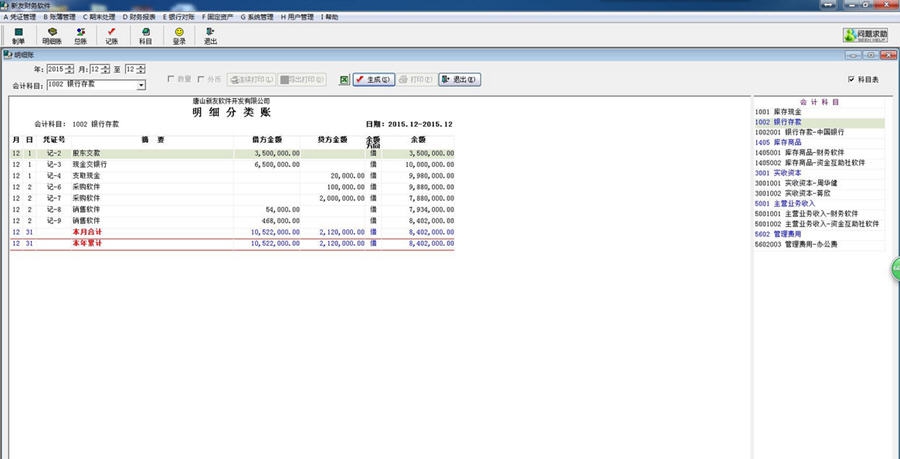Screen dimensions: 900x459
Task: Select ledger row 记-3 现金交银行
Action: pyautogui.click(x=232, y=165)
